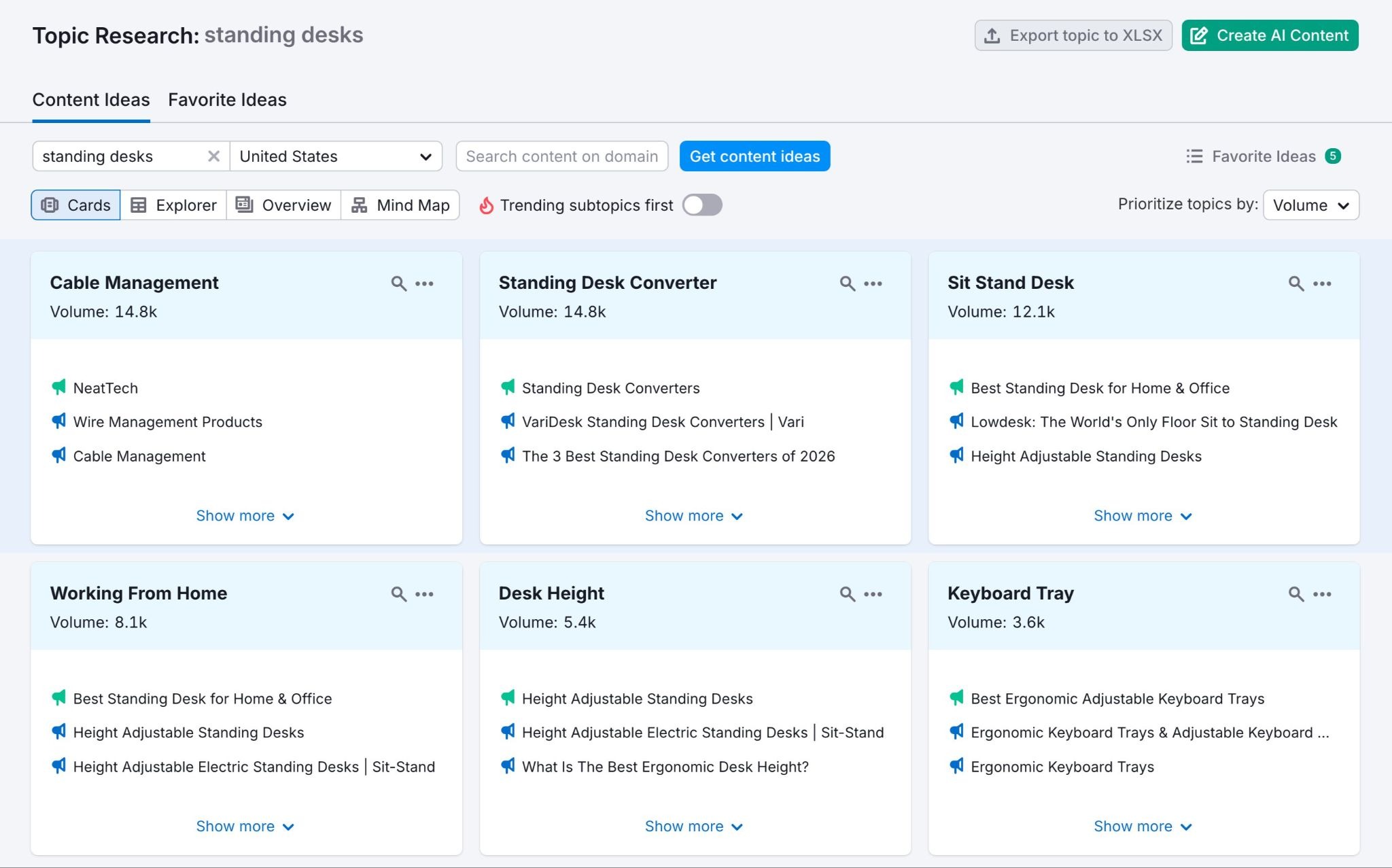
Task: Open NeatTech headline
Action: coord(105,388)
